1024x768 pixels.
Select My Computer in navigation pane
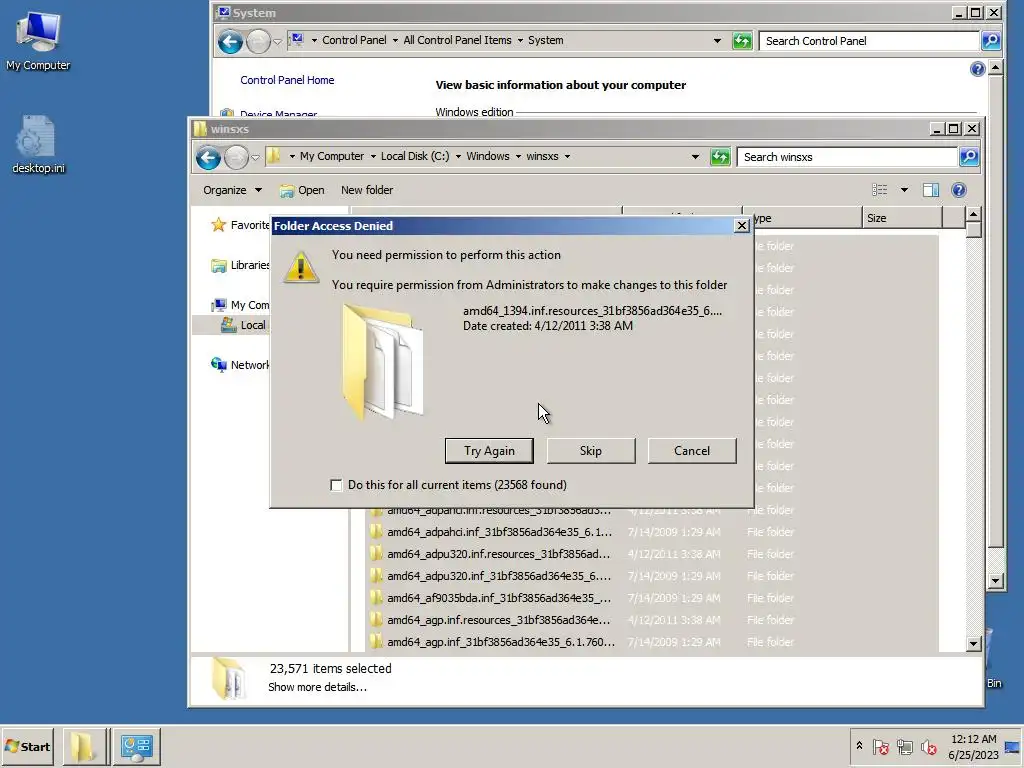click(x=240, y=305)
